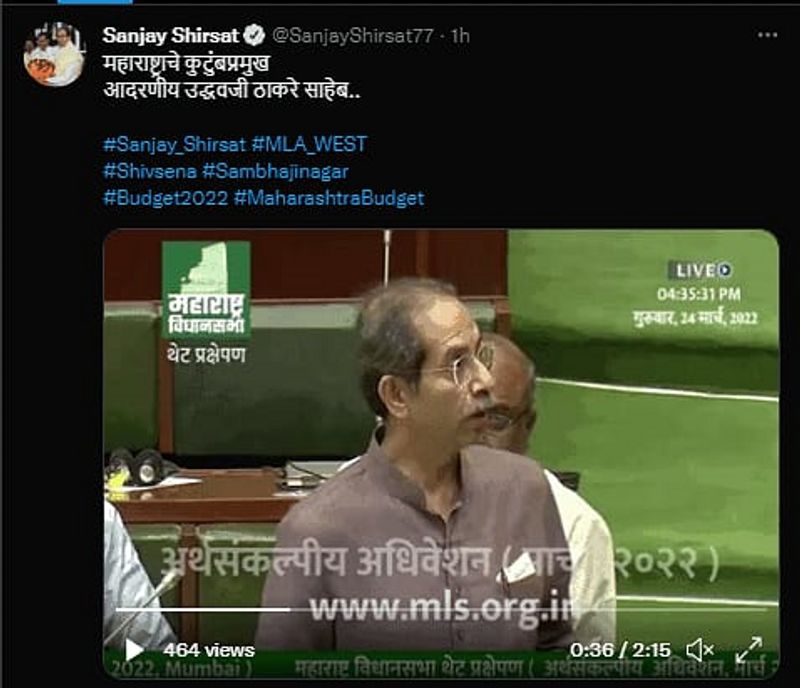800x688 pixels.
Task: Seek on the video progress bar
Action: click(441, 609)
